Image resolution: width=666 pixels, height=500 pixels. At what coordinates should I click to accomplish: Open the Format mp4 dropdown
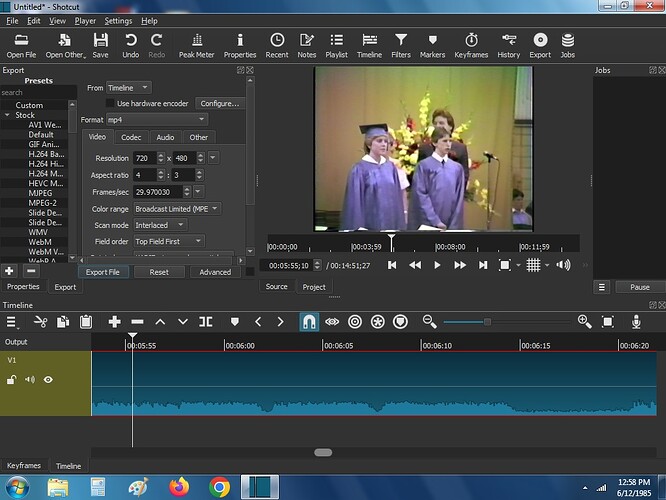tap(156, 120)
